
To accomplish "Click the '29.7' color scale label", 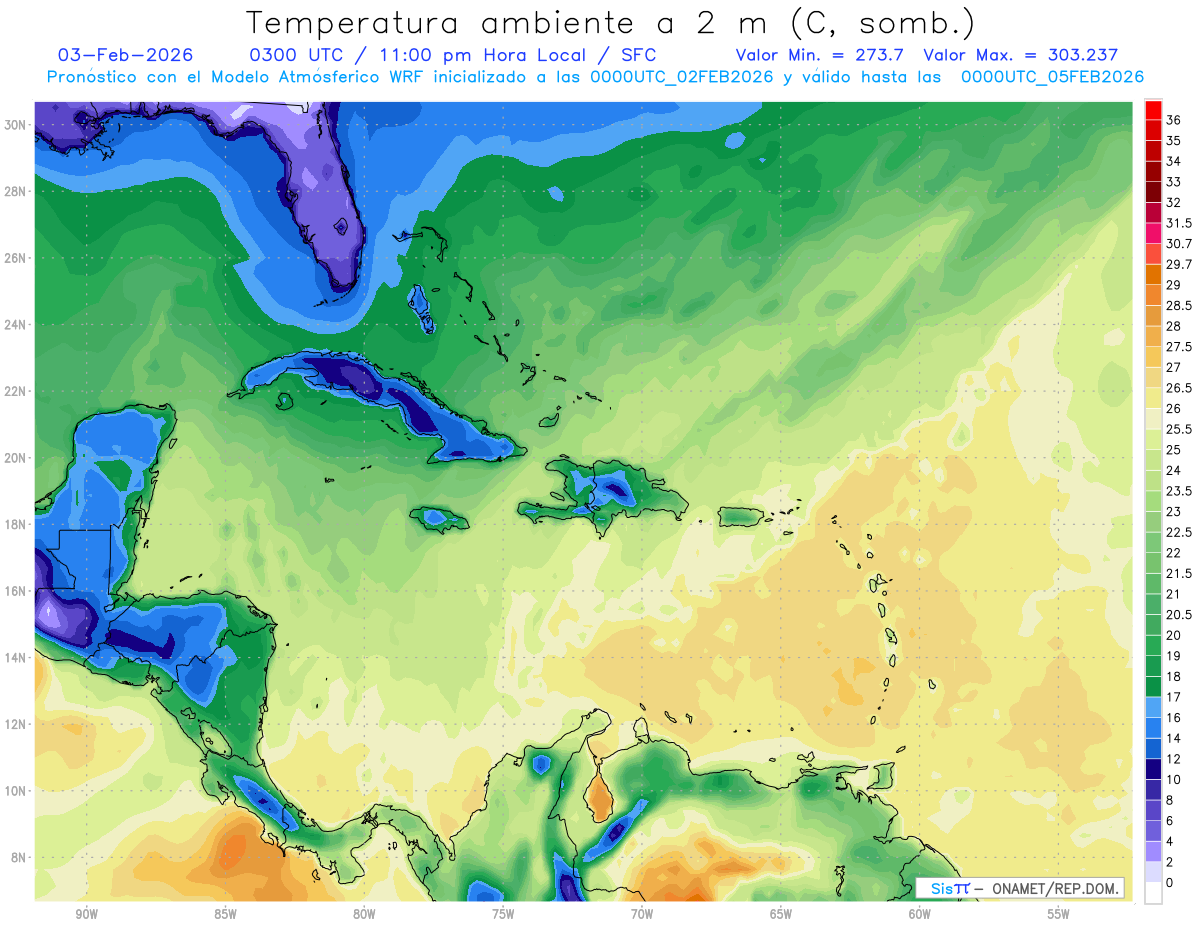I will pos(1178,264).
